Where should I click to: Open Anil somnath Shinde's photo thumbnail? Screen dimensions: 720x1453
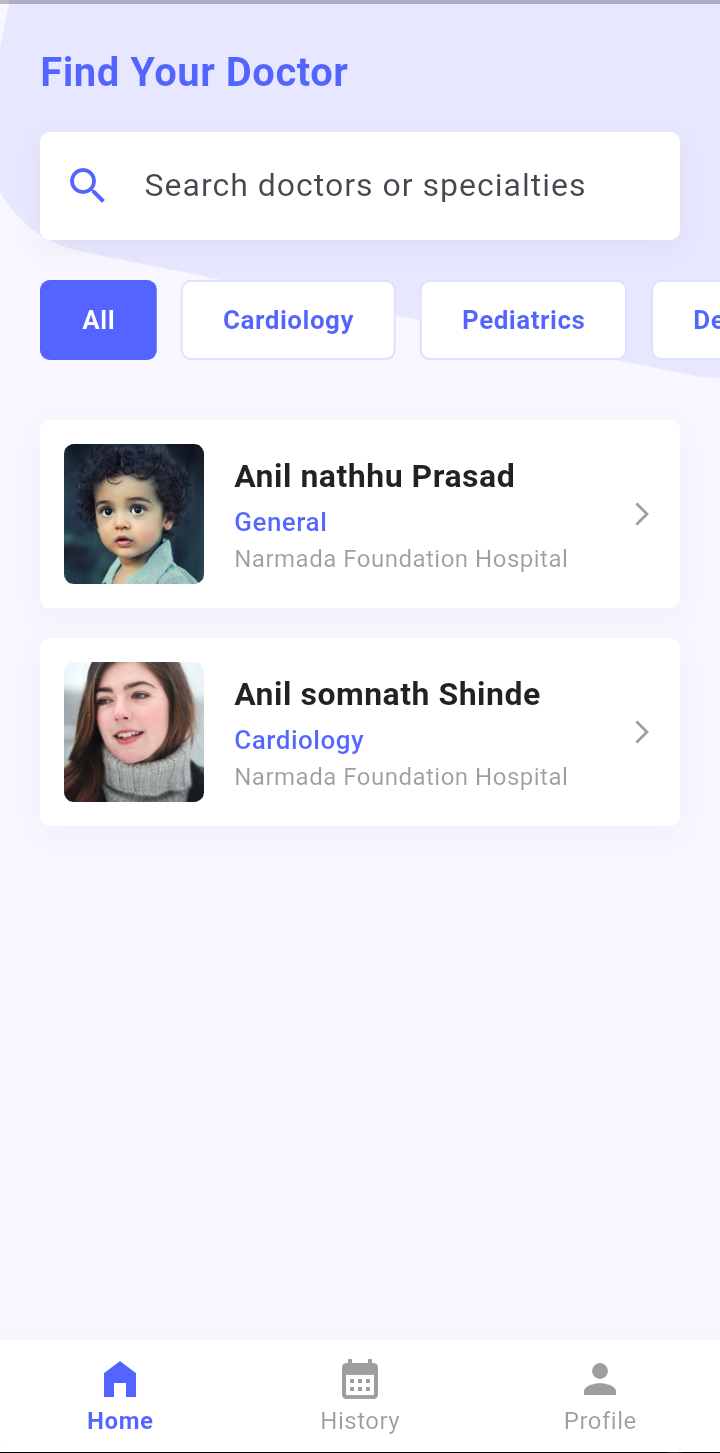pyautogui.click(x=134, y=732)
